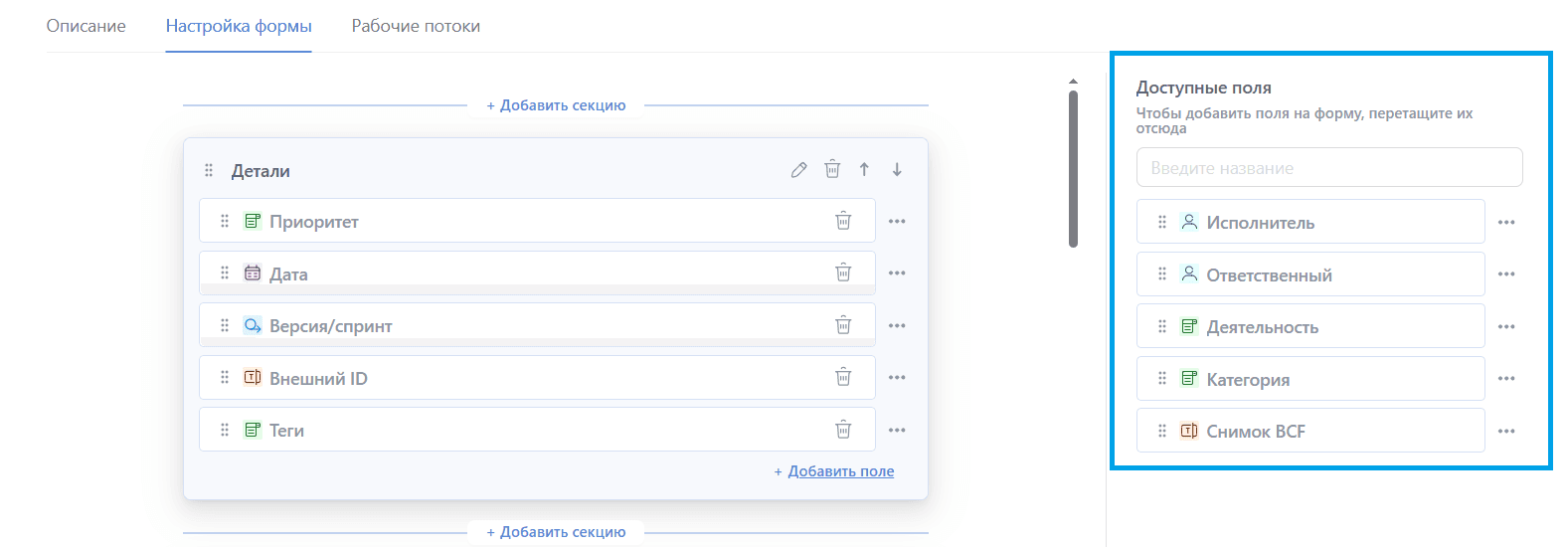1568x547 pixels.
Task: Open more options for Приоритет field
Action: tap(897, 222)
